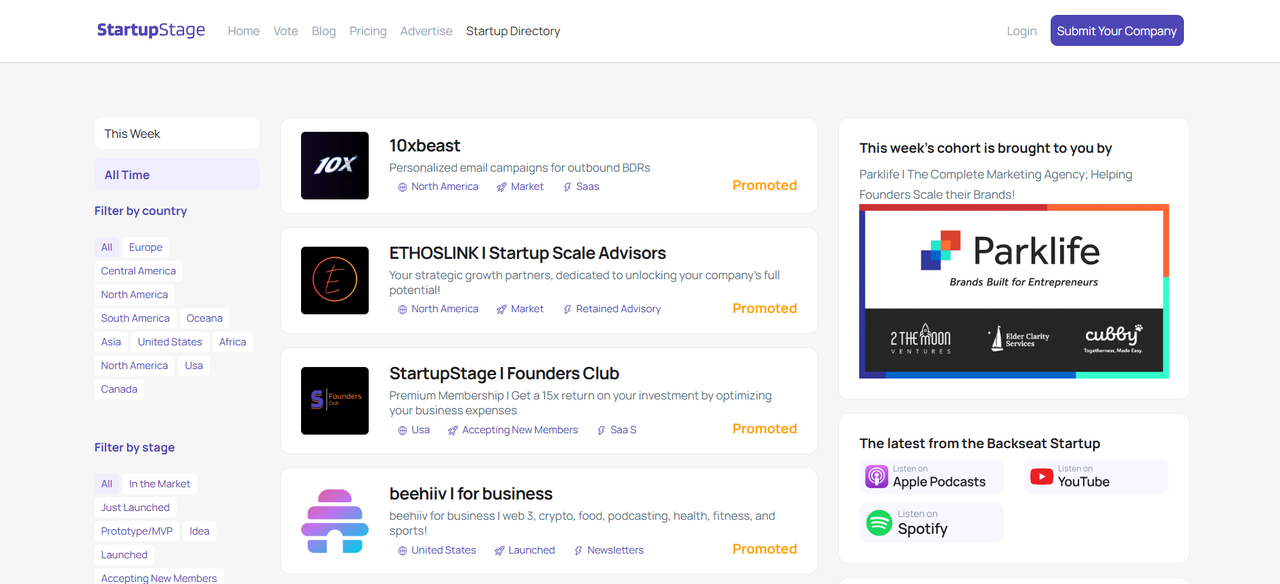This screenshot has height=584, width=1280.
Task: Filter by country Usa chip
Action: tap(194, 366)
